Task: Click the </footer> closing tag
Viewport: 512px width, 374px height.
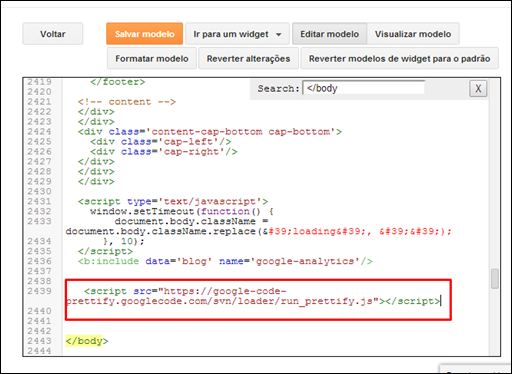Action: 118,82
